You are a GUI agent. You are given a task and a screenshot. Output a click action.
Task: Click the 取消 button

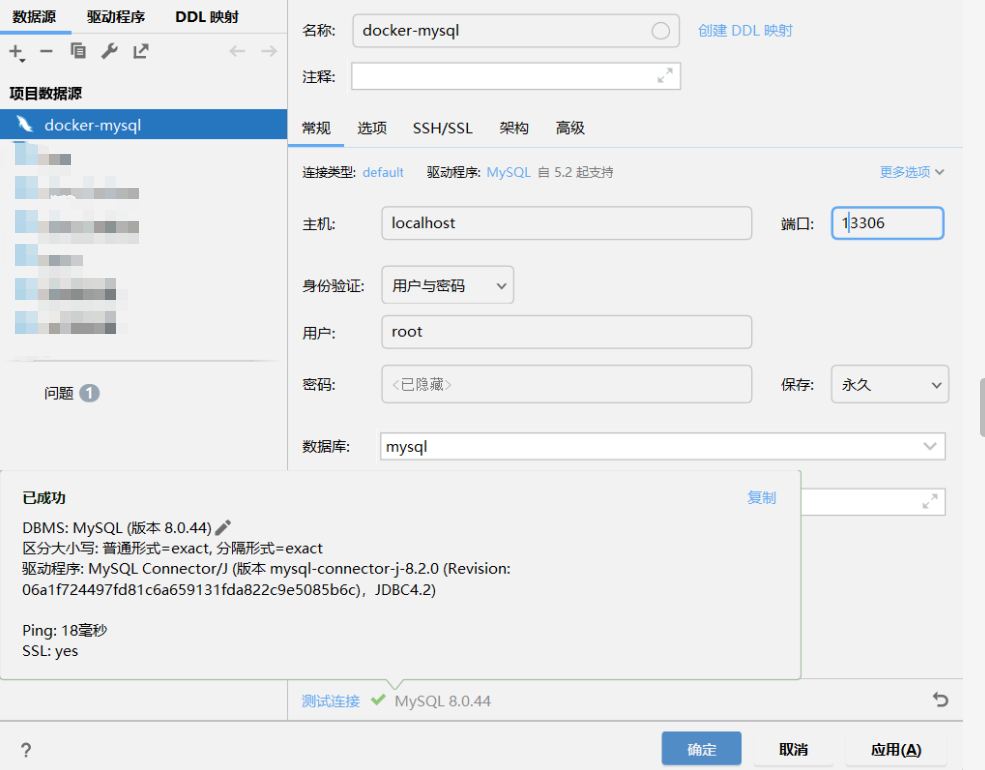[793, 749]
